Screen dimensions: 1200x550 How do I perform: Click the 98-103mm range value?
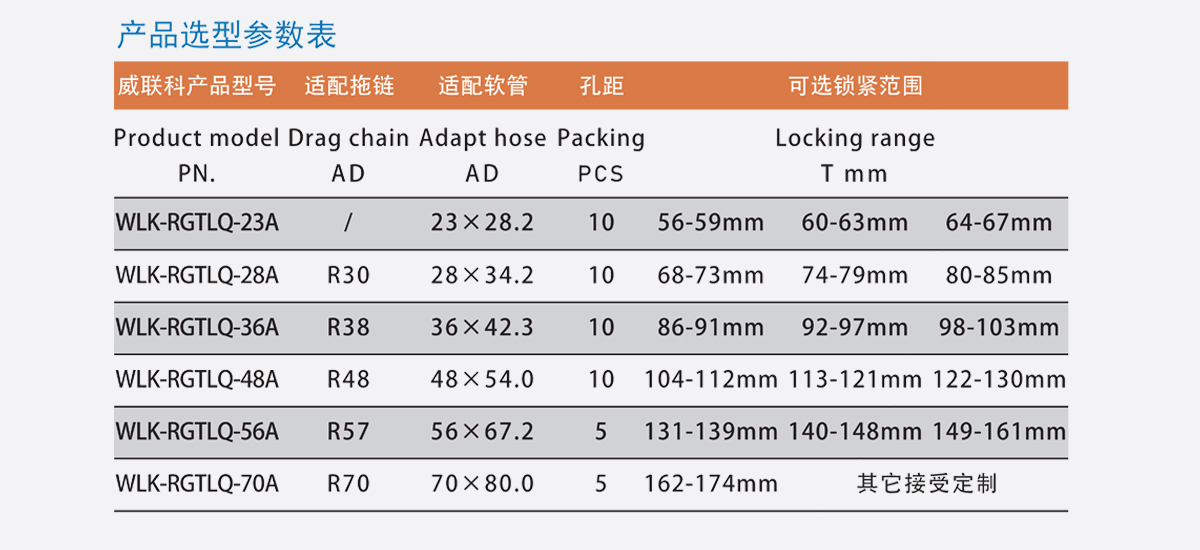point(999,327)
